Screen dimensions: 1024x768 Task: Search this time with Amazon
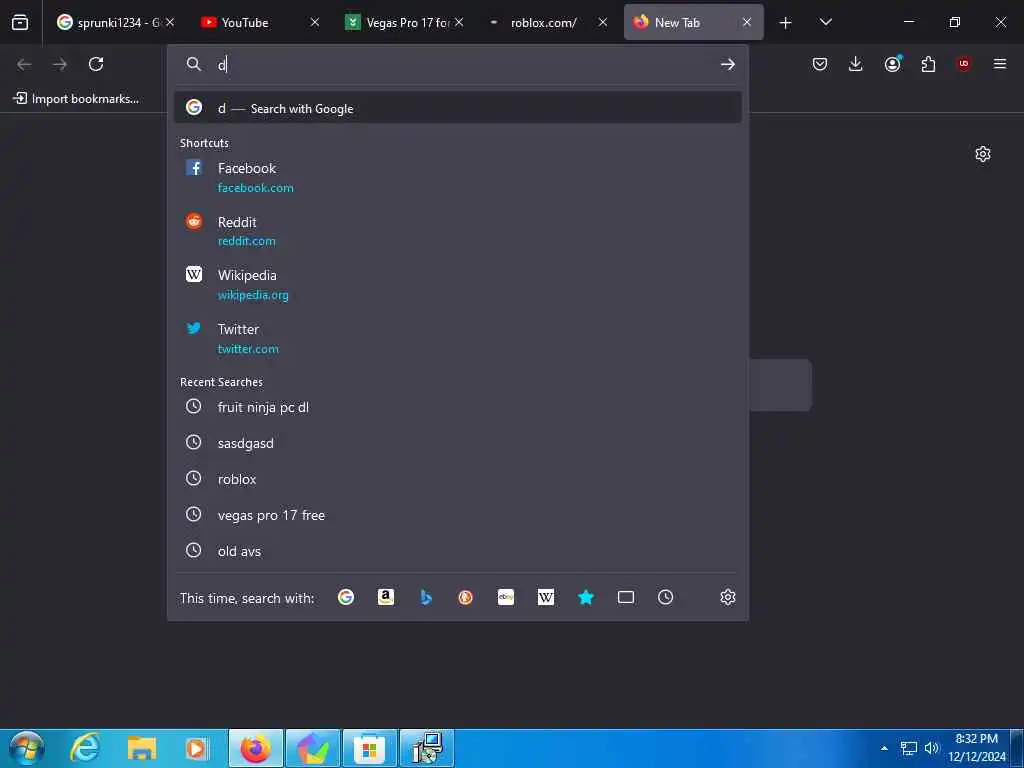point(386,597)
